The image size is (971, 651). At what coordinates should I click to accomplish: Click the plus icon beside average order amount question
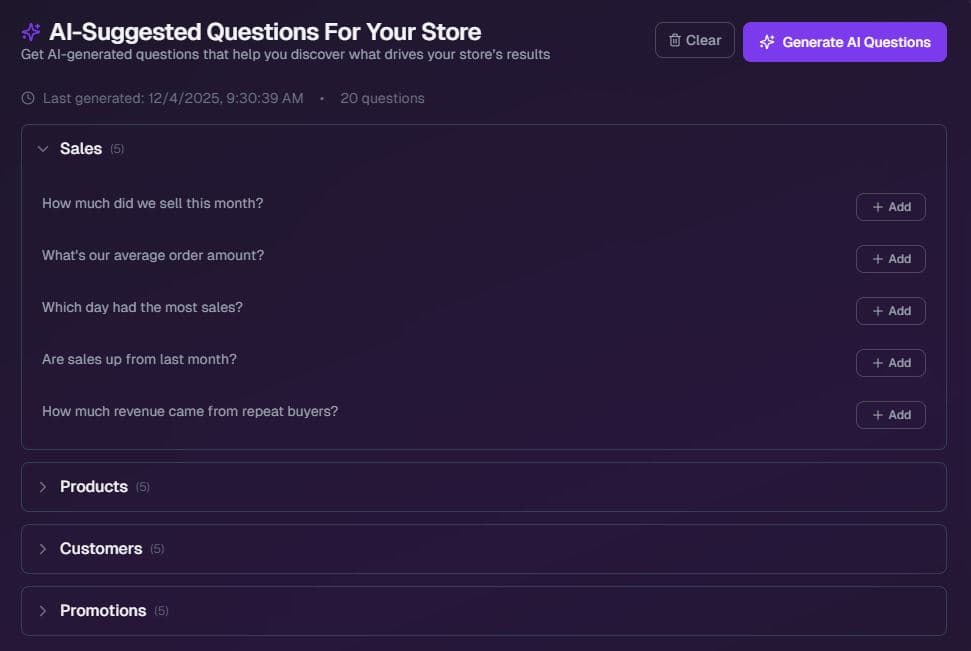[x=878, y=259]
